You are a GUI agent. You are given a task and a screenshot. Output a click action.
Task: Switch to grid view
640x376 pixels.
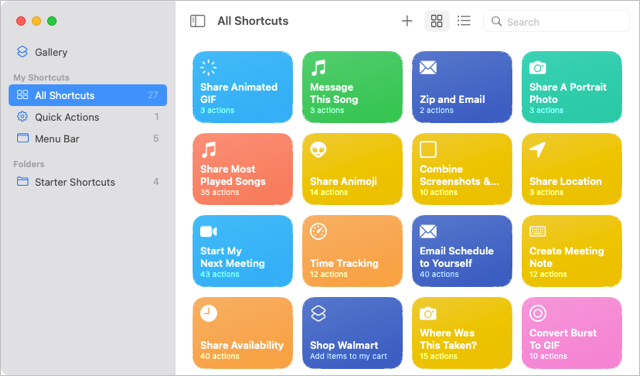[437, 21]
